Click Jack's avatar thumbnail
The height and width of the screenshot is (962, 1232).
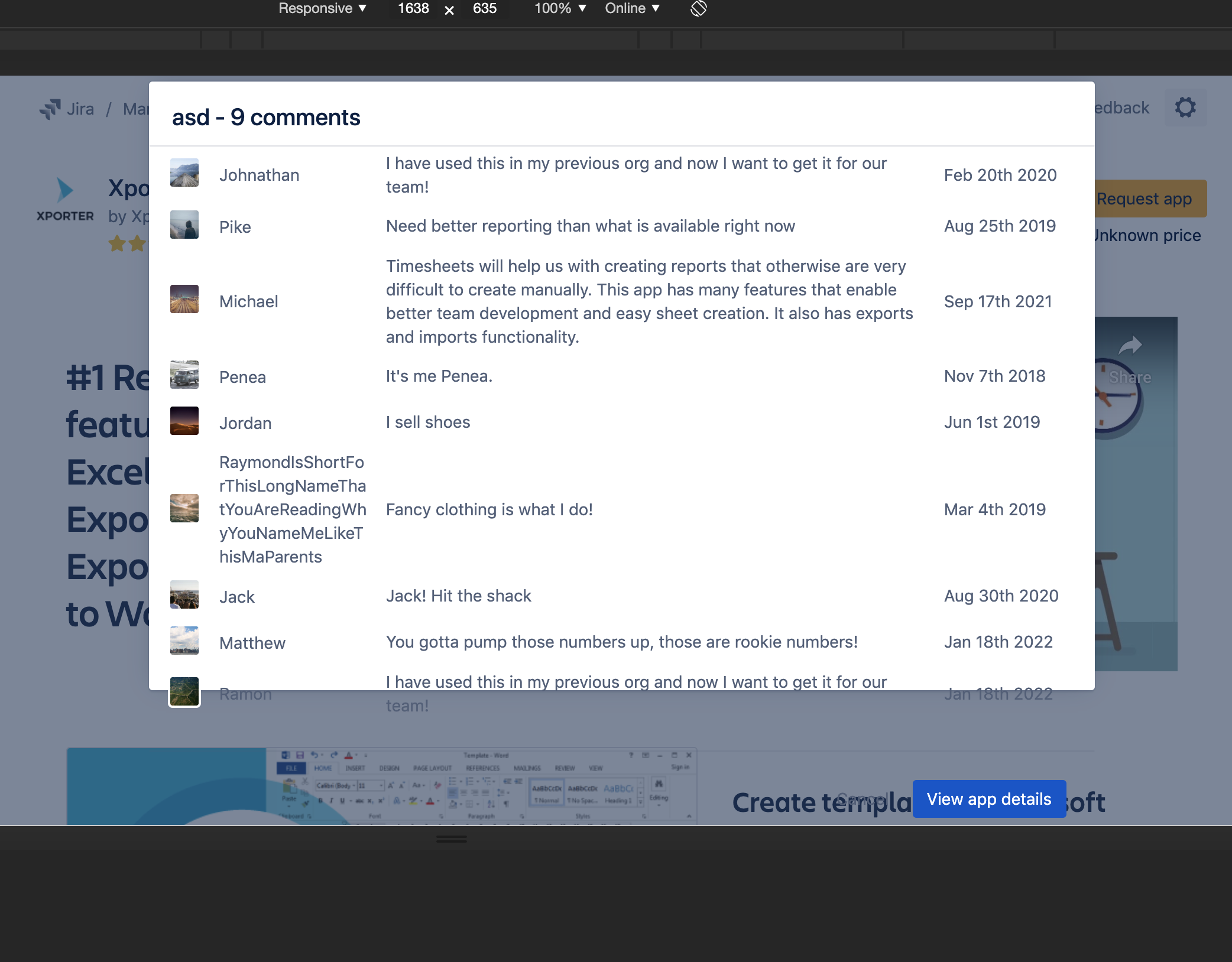tap(184, 594)
